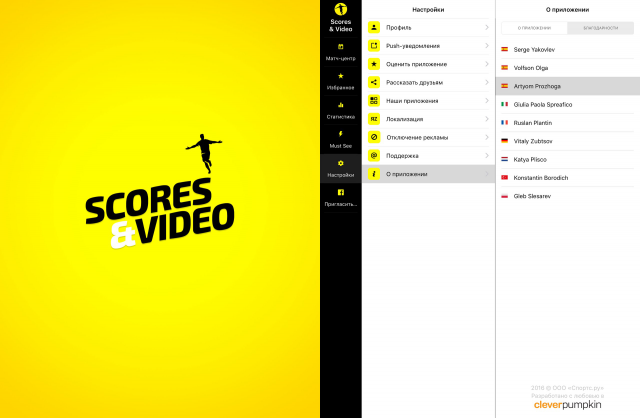Click the Dutch flag by Katya Plisco
This screenshot has height=418, width=640.
[x=504, y=159]
